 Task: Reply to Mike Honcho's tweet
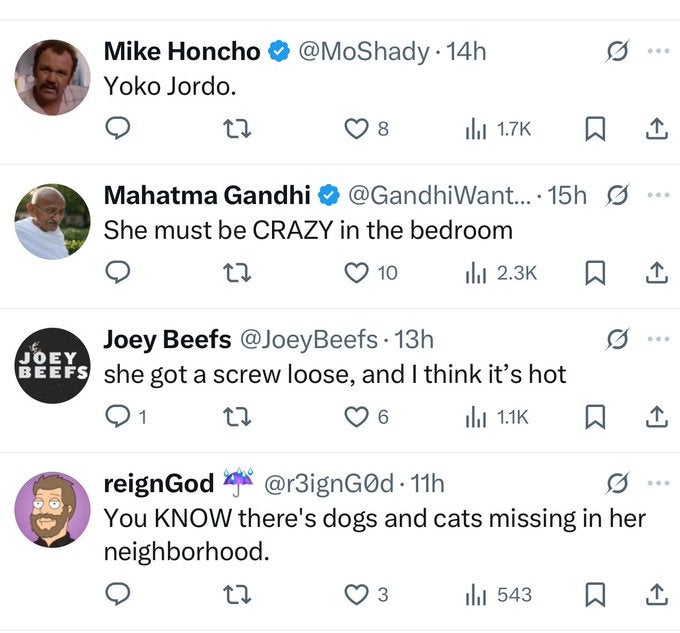pos(118,128)
